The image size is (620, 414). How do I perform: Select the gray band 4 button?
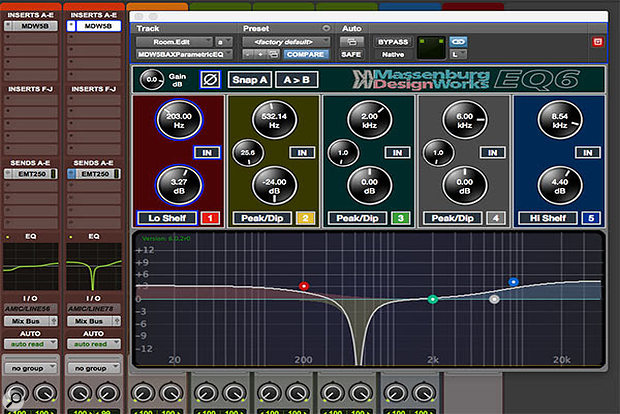[x=496, y=218]
